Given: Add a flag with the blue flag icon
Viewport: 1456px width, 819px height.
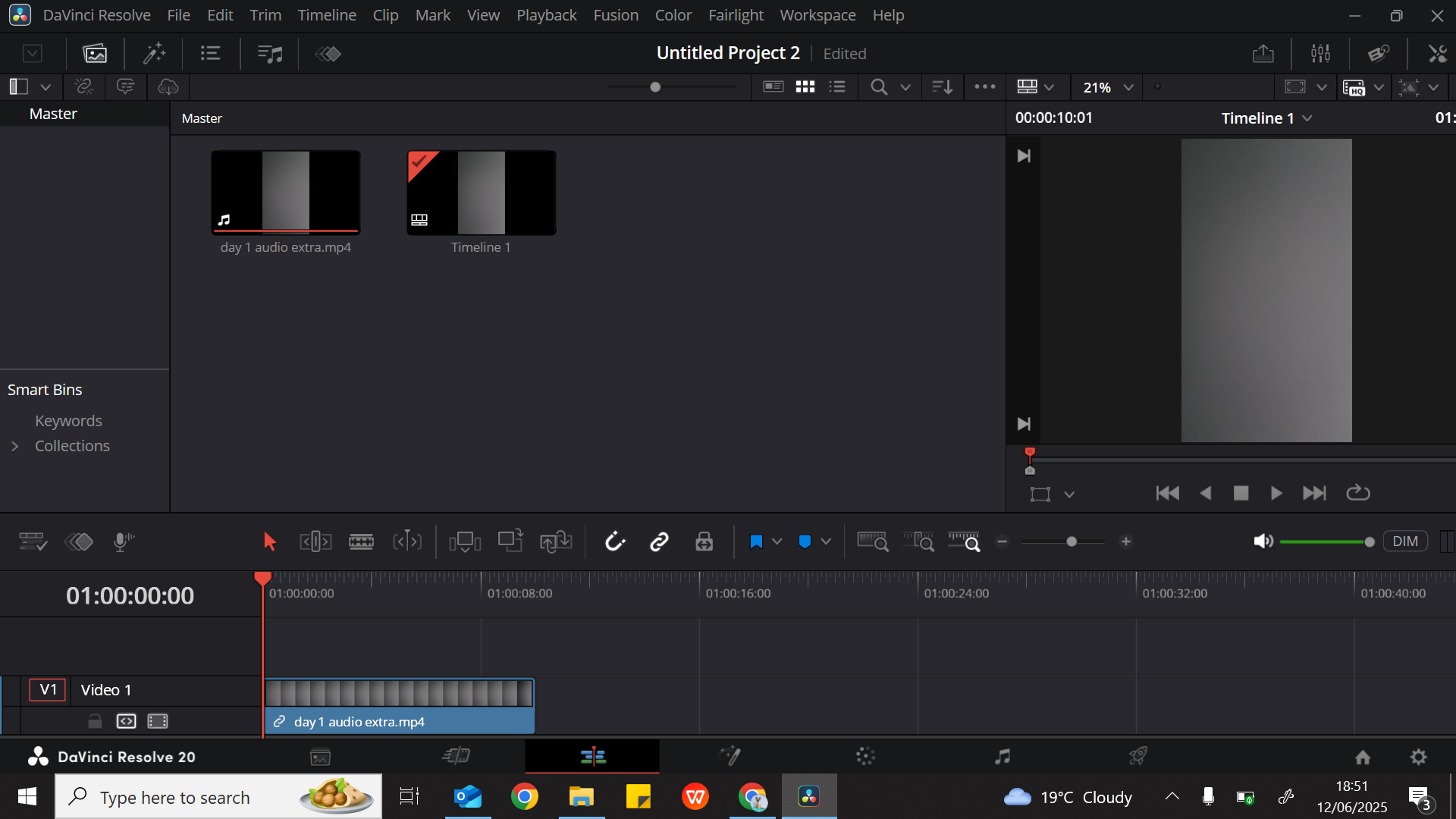Looking at the screenshot, I should pos(756,541).
